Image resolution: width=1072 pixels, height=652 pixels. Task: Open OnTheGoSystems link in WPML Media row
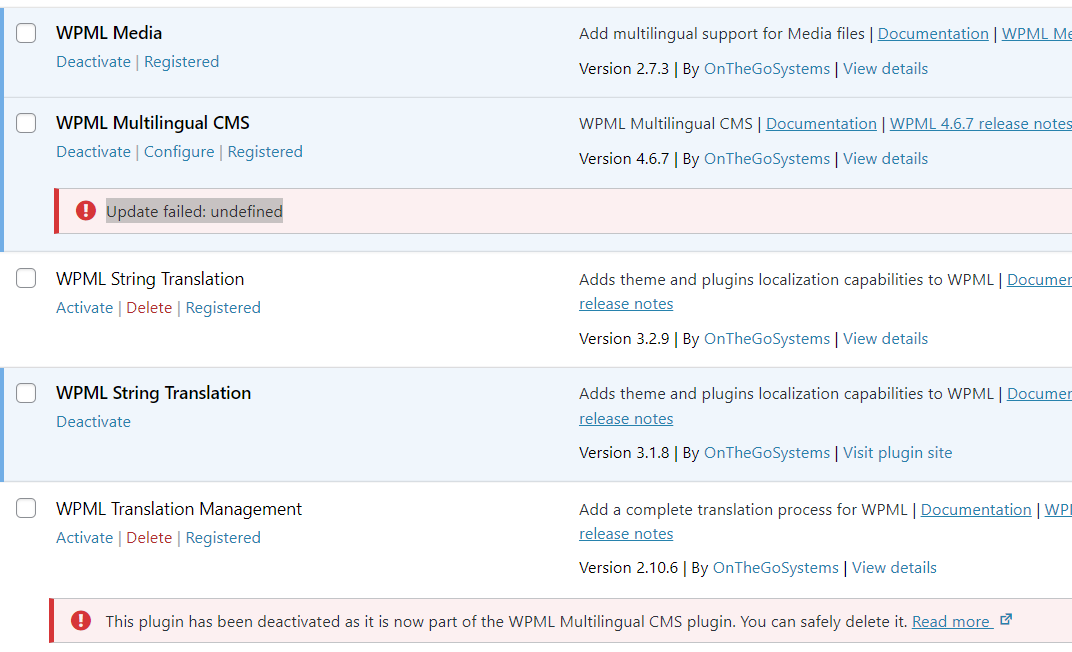pyautogui.click(x=766, y=68)
